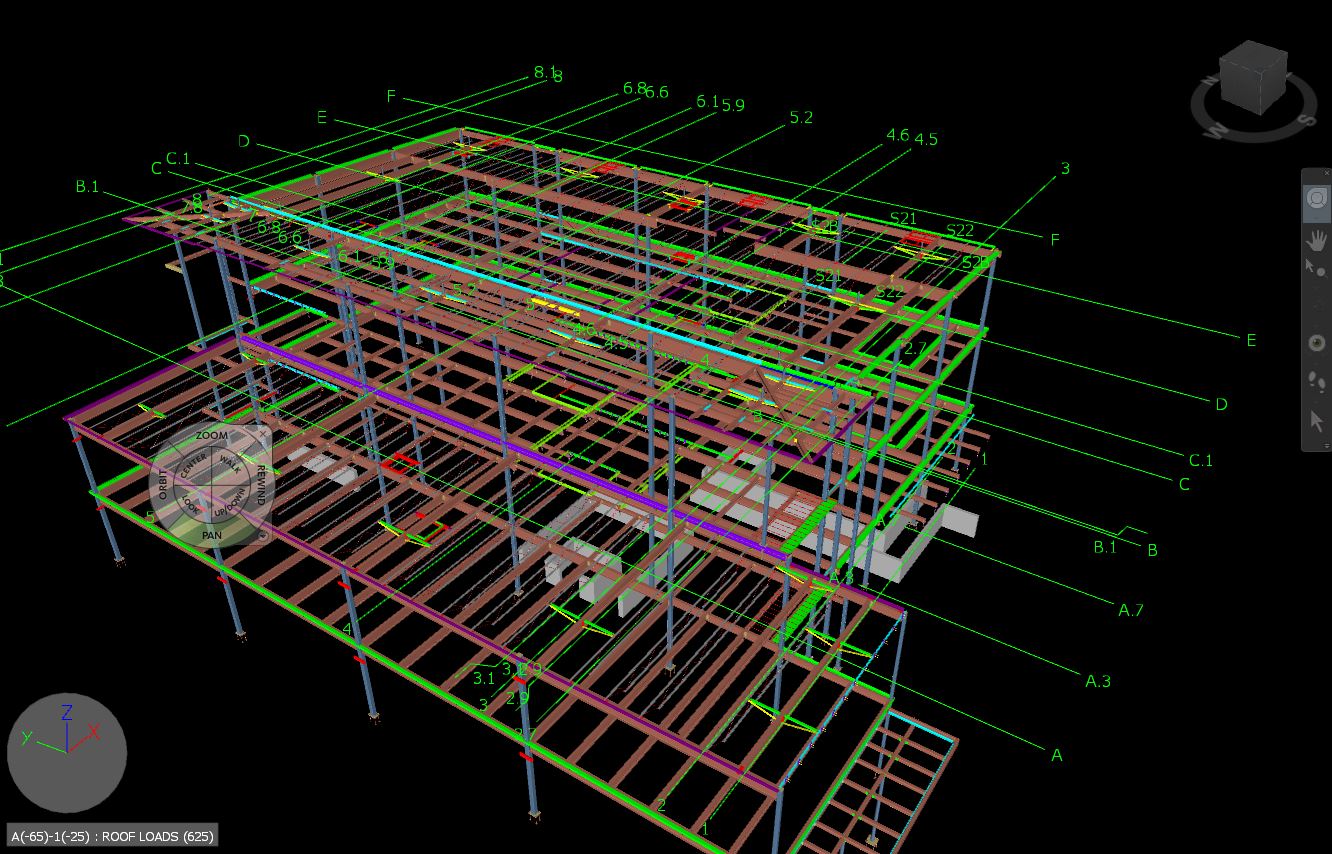Click the N compass direction on ViewCube
Viewport: 1332px width, 854px height.
coord(1208,82)
